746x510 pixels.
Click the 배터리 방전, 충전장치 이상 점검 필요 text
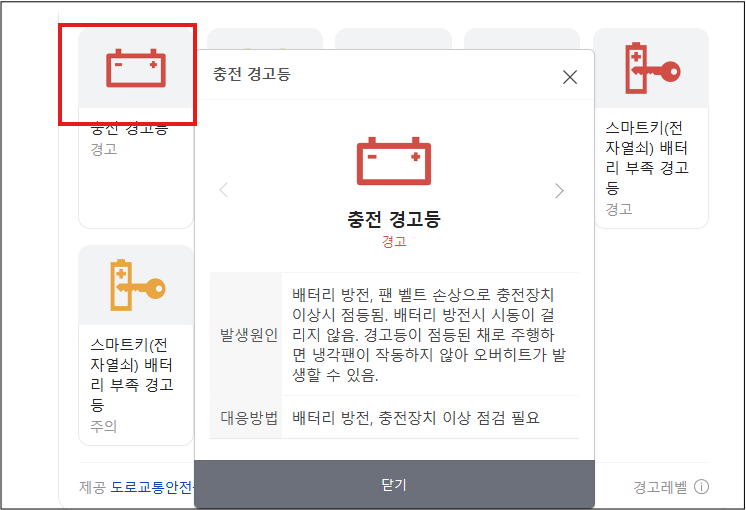tap(416, 417)
